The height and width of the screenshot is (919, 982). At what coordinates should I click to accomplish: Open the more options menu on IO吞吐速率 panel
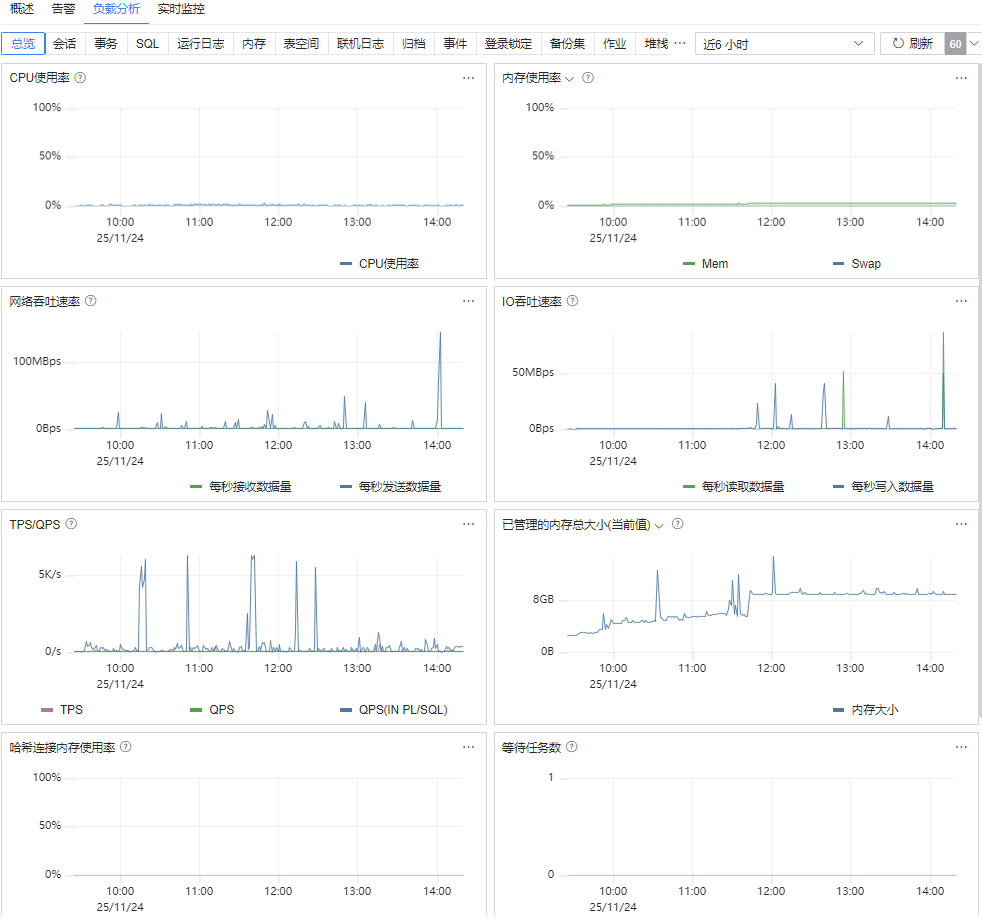[961, 301]
